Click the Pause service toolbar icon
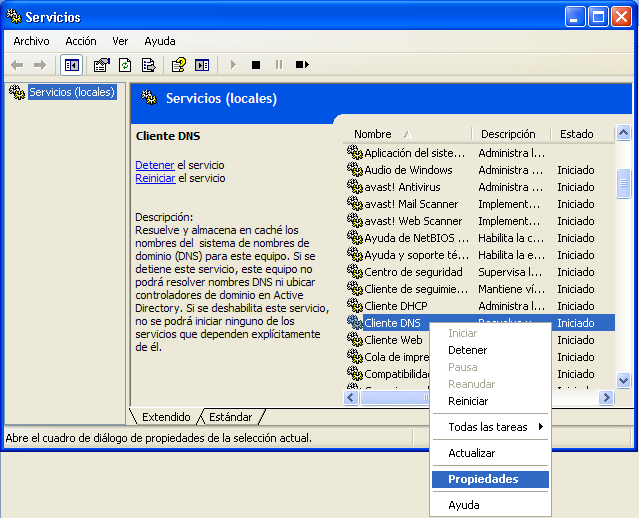Screen dimensions: 639x518 279,65
